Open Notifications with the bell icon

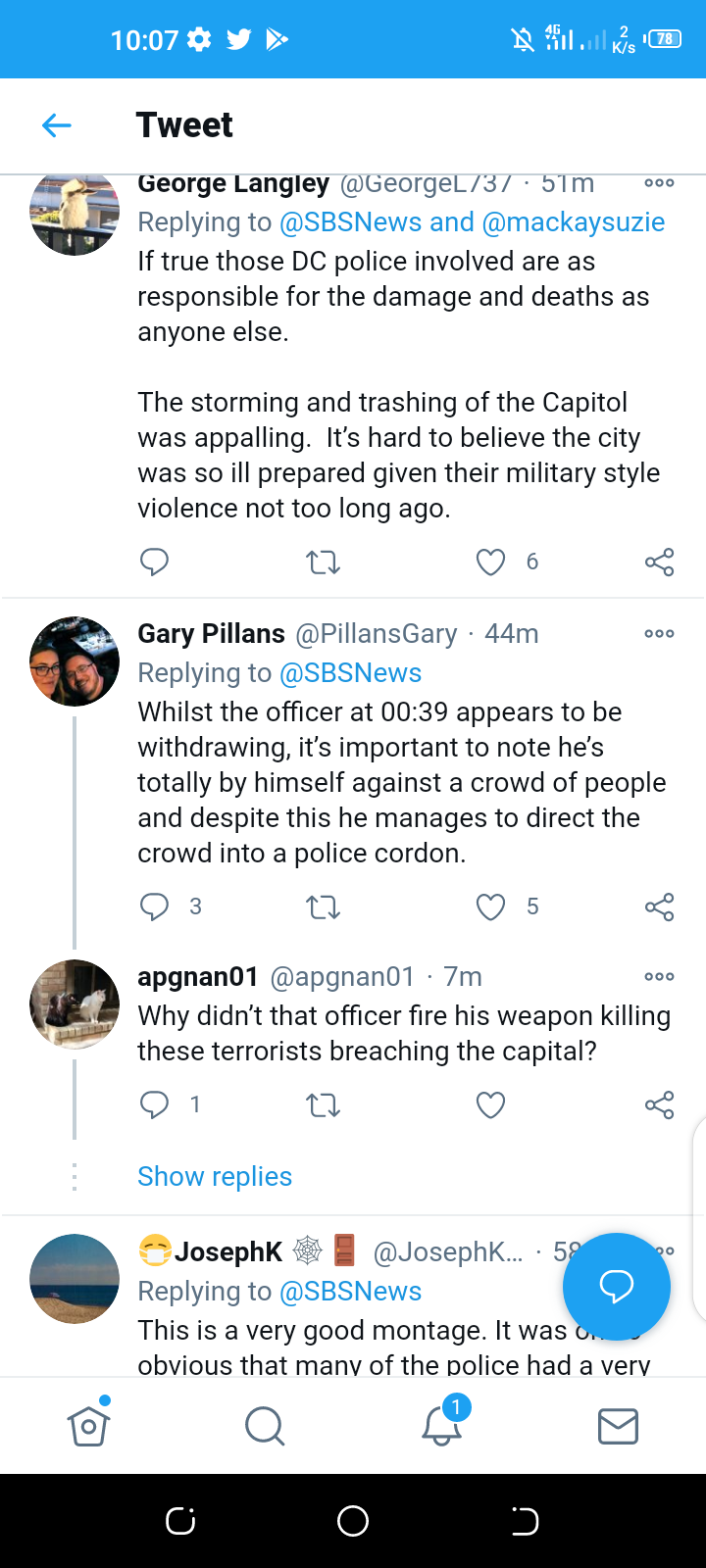coord(441,1426)
